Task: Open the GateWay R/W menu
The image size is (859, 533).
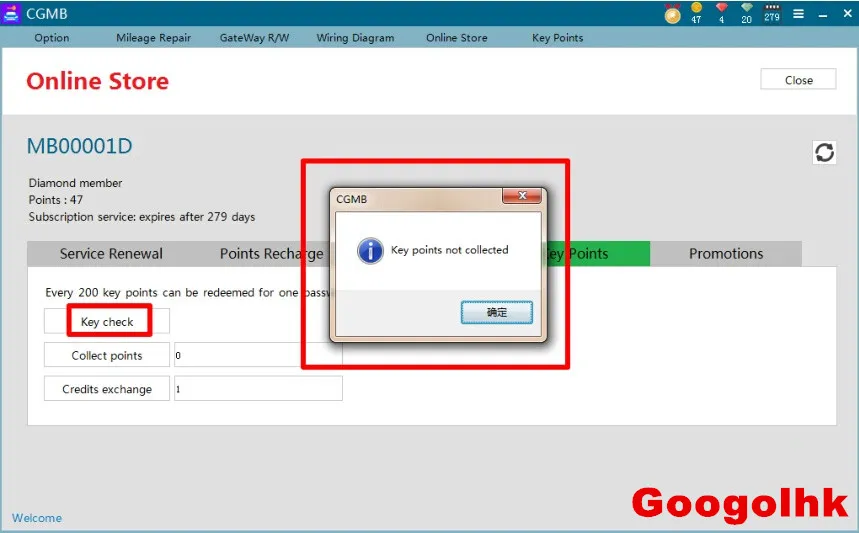Action: (254, 38)
